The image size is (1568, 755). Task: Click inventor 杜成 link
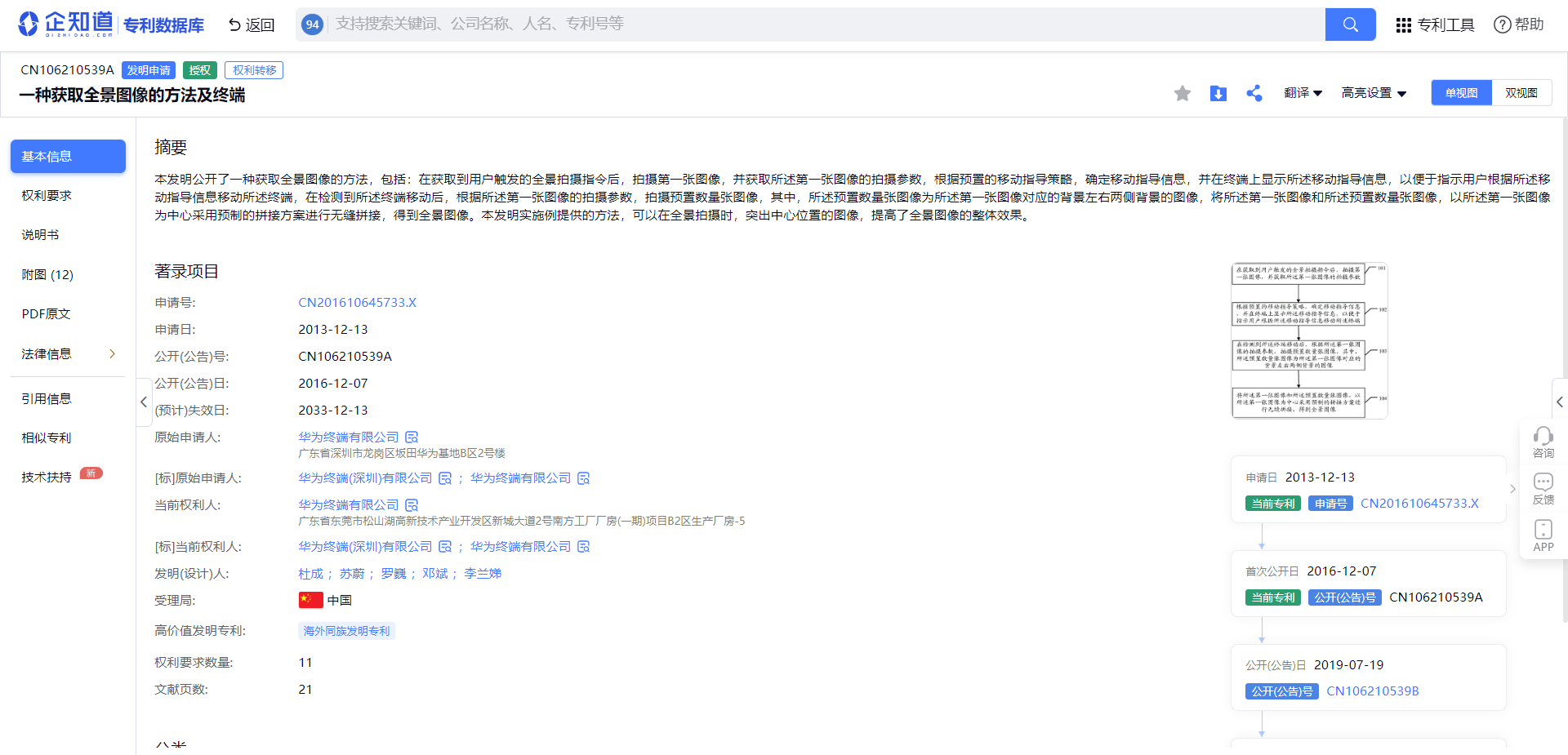click(310, 574)
